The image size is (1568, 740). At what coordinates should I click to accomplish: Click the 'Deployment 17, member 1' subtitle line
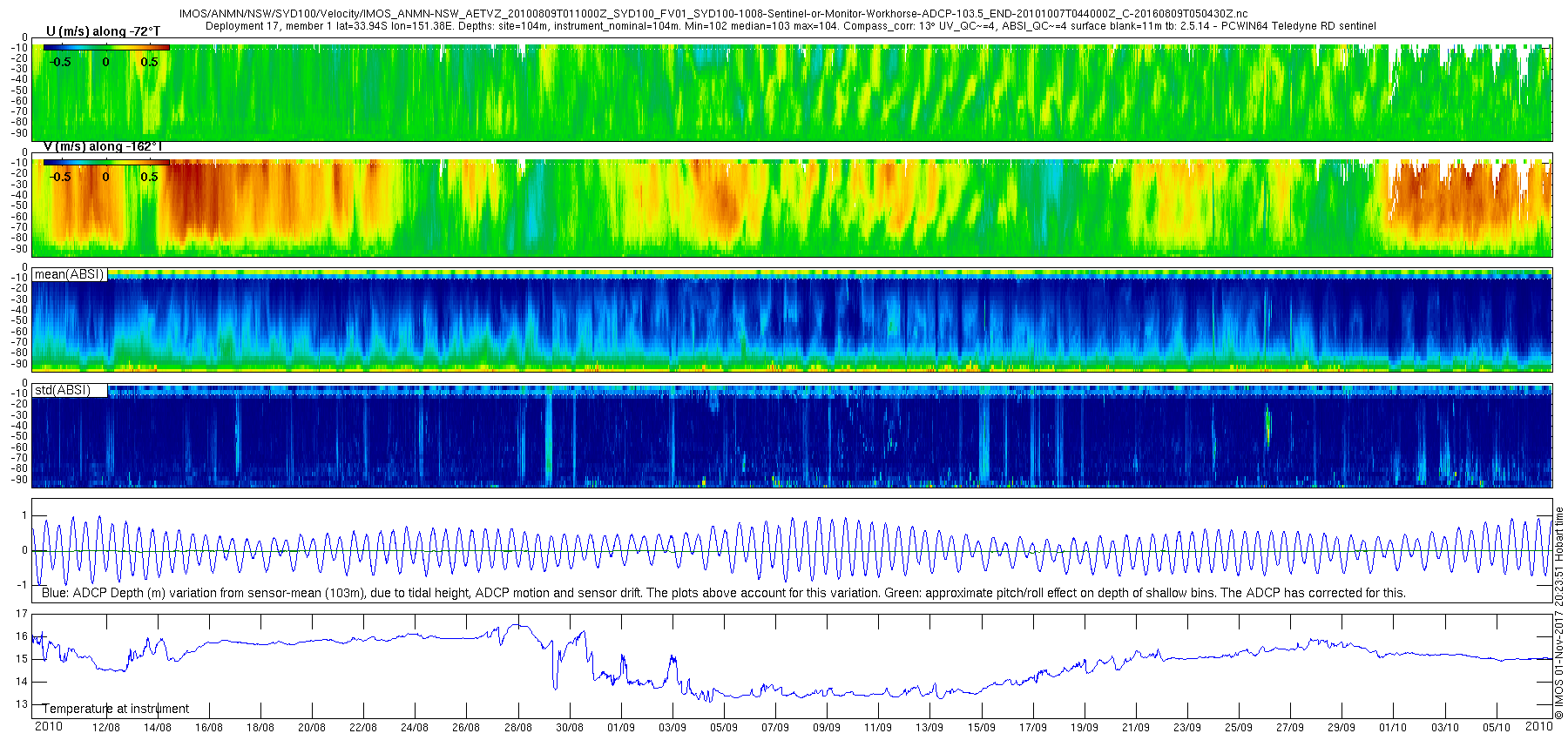[790, 26]
